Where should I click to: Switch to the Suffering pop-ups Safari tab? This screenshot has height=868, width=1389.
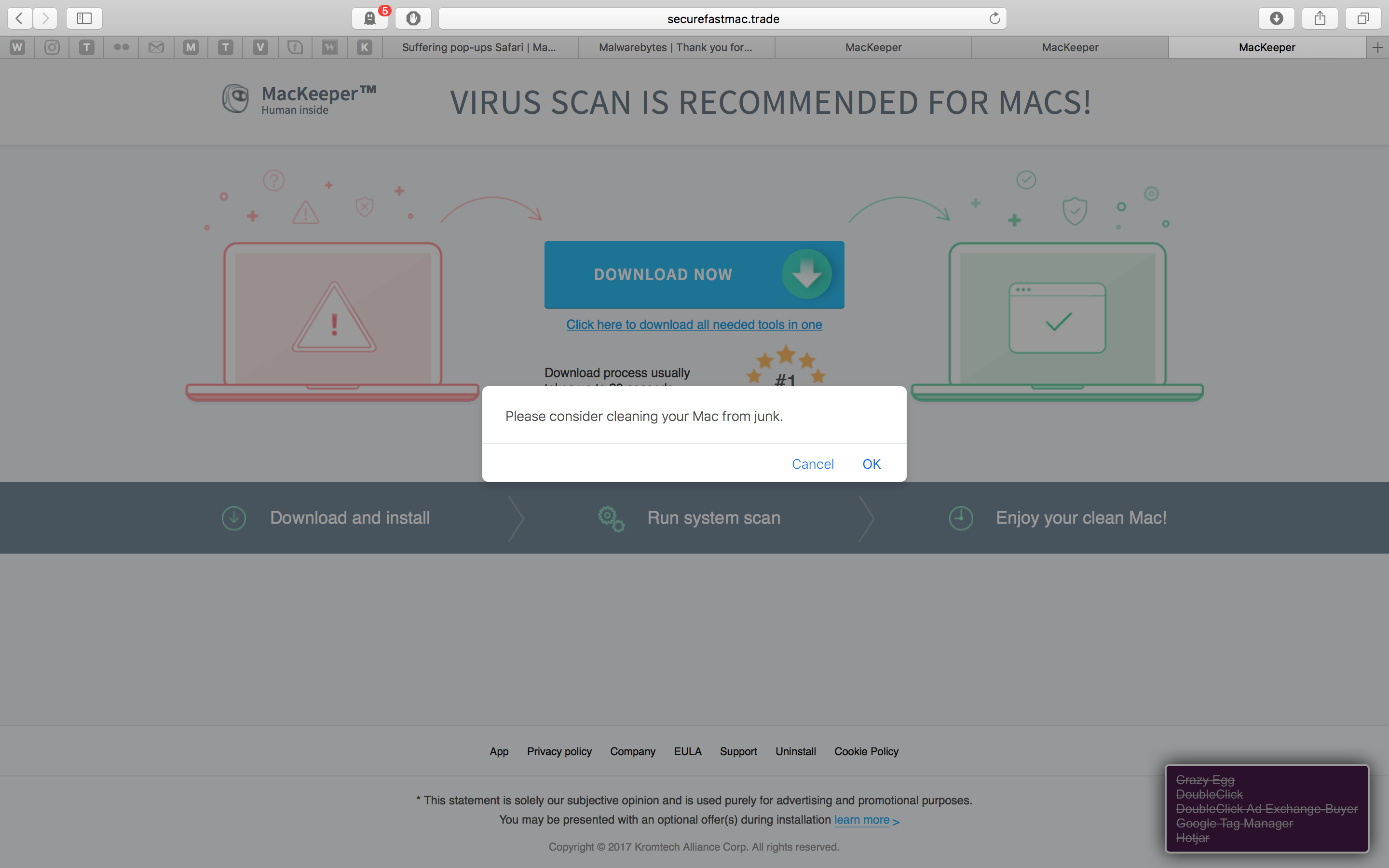click(x=479, y=47)
